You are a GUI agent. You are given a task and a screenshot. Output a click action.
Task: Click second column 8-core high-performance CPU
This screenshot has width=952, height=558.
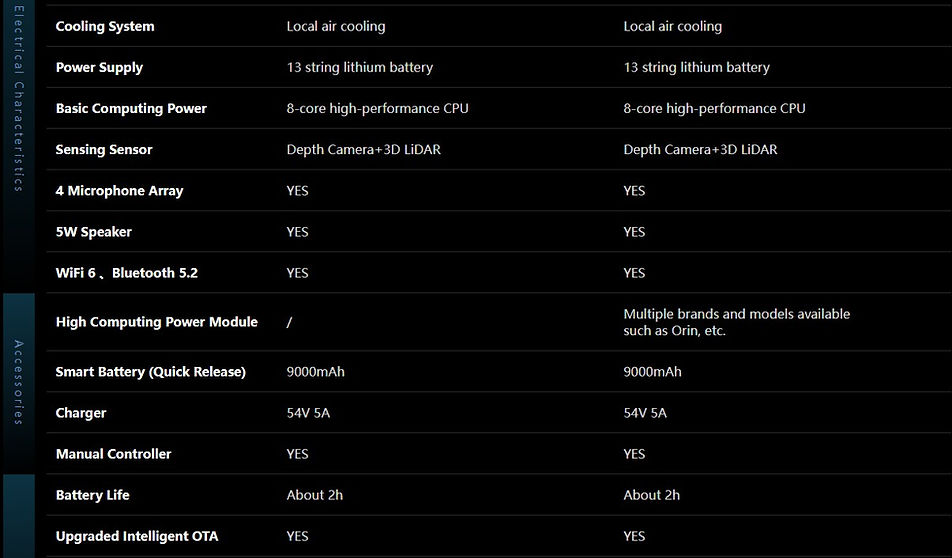(715, 109)
